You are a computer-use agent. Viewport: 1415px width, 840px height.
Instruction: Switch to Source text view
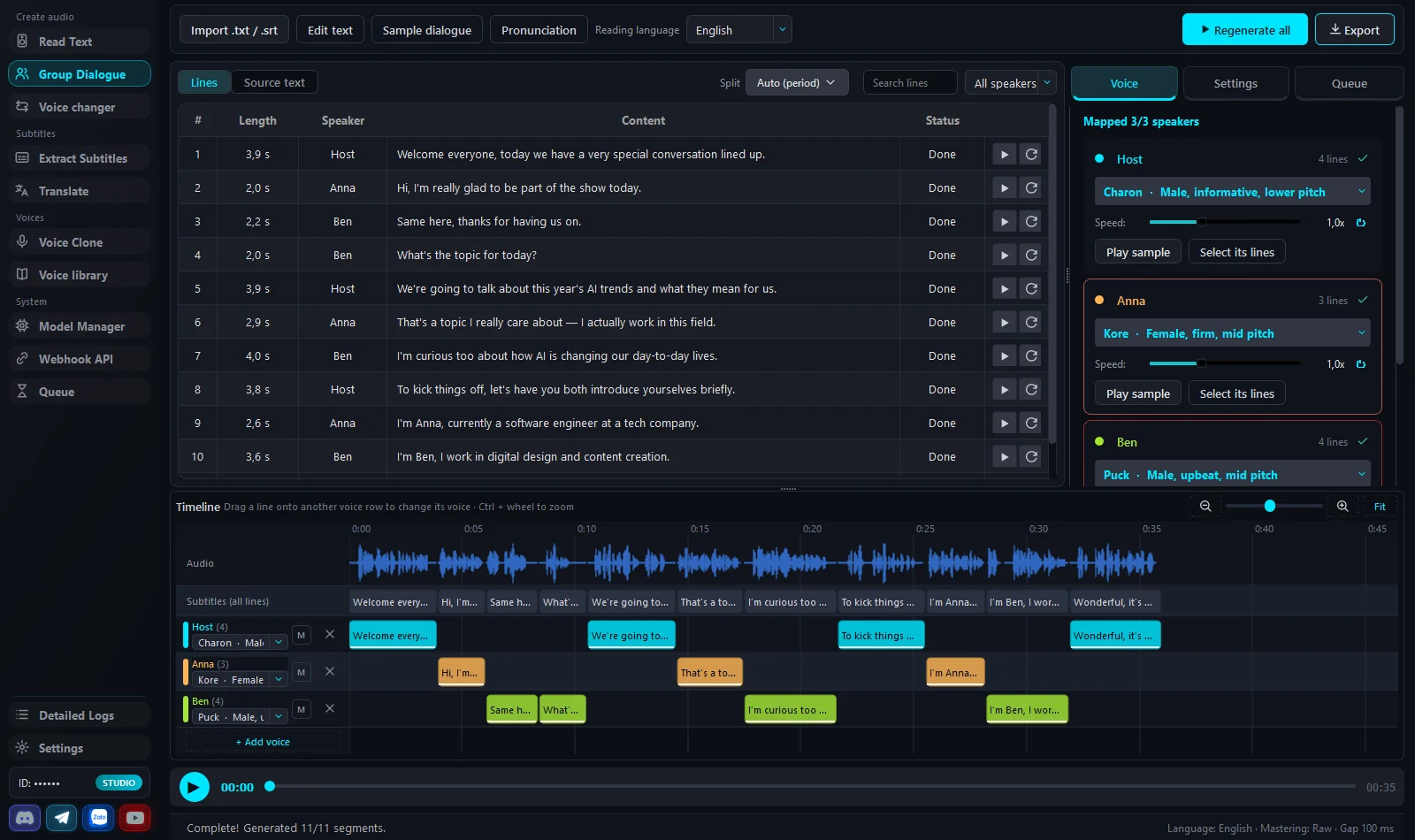coord(274,82)
